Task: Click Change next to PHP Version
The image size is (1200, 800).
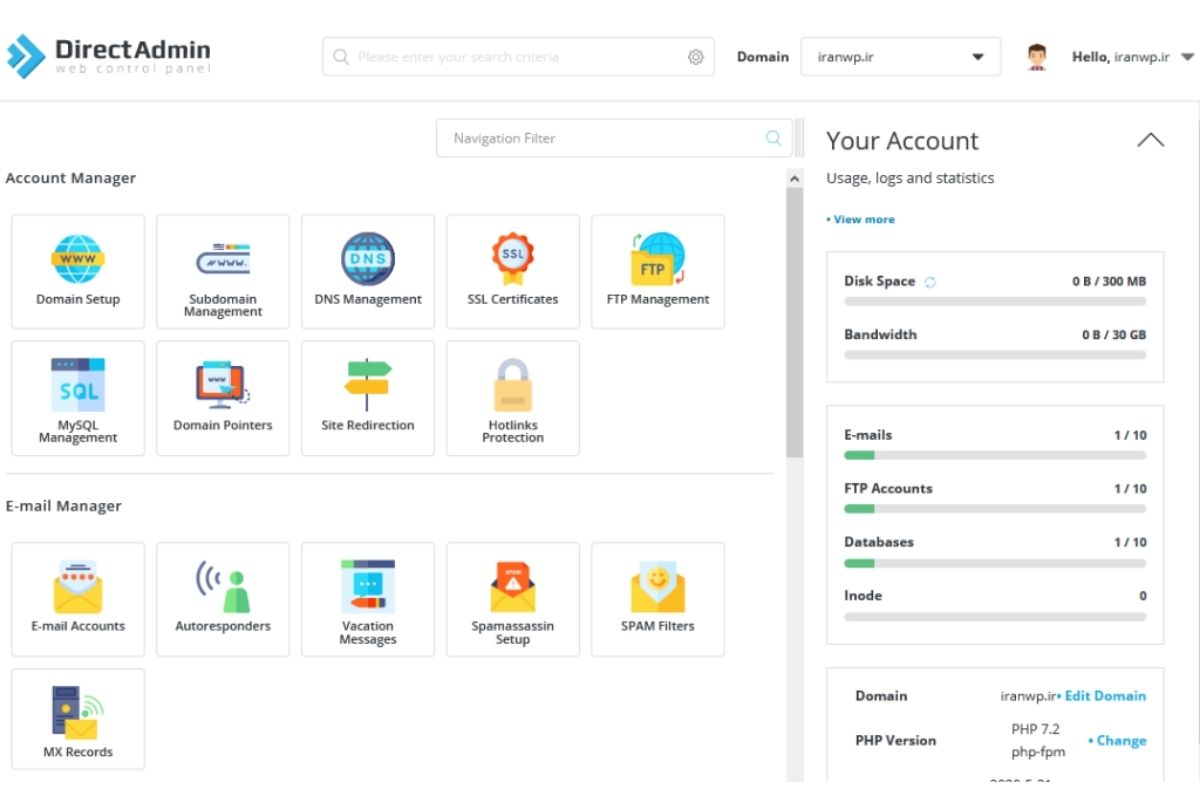Action: pos(1118,741)
